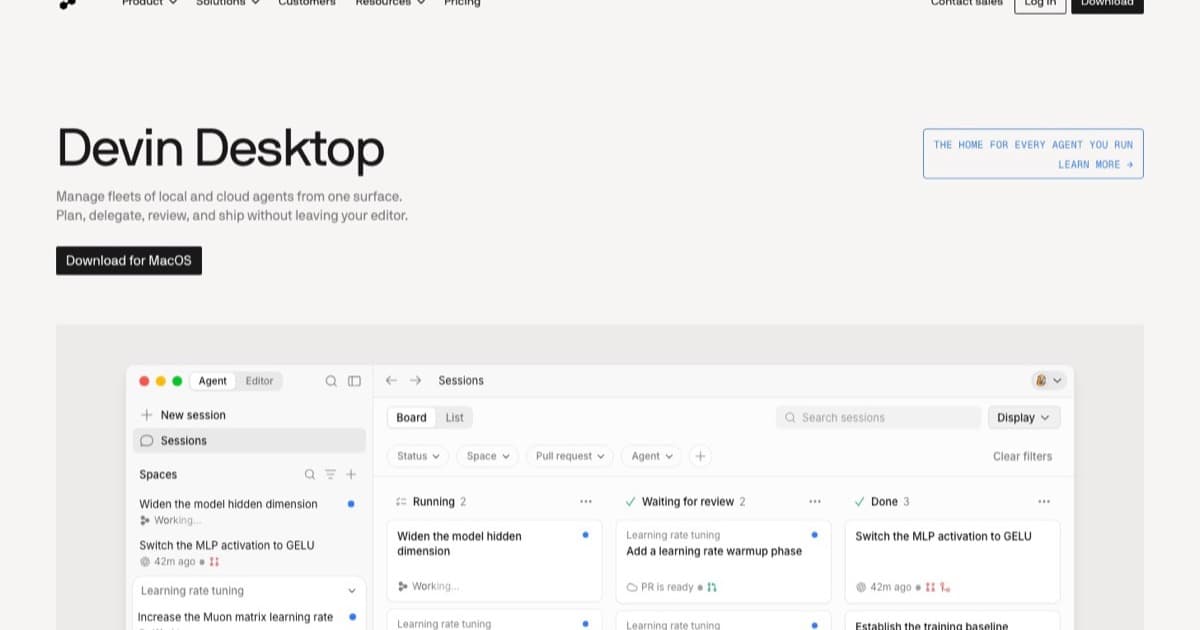Open the Done column three-dot menu
Image resolution: width=1200 pixels, height=630 pixels.
pos(1044,502)
